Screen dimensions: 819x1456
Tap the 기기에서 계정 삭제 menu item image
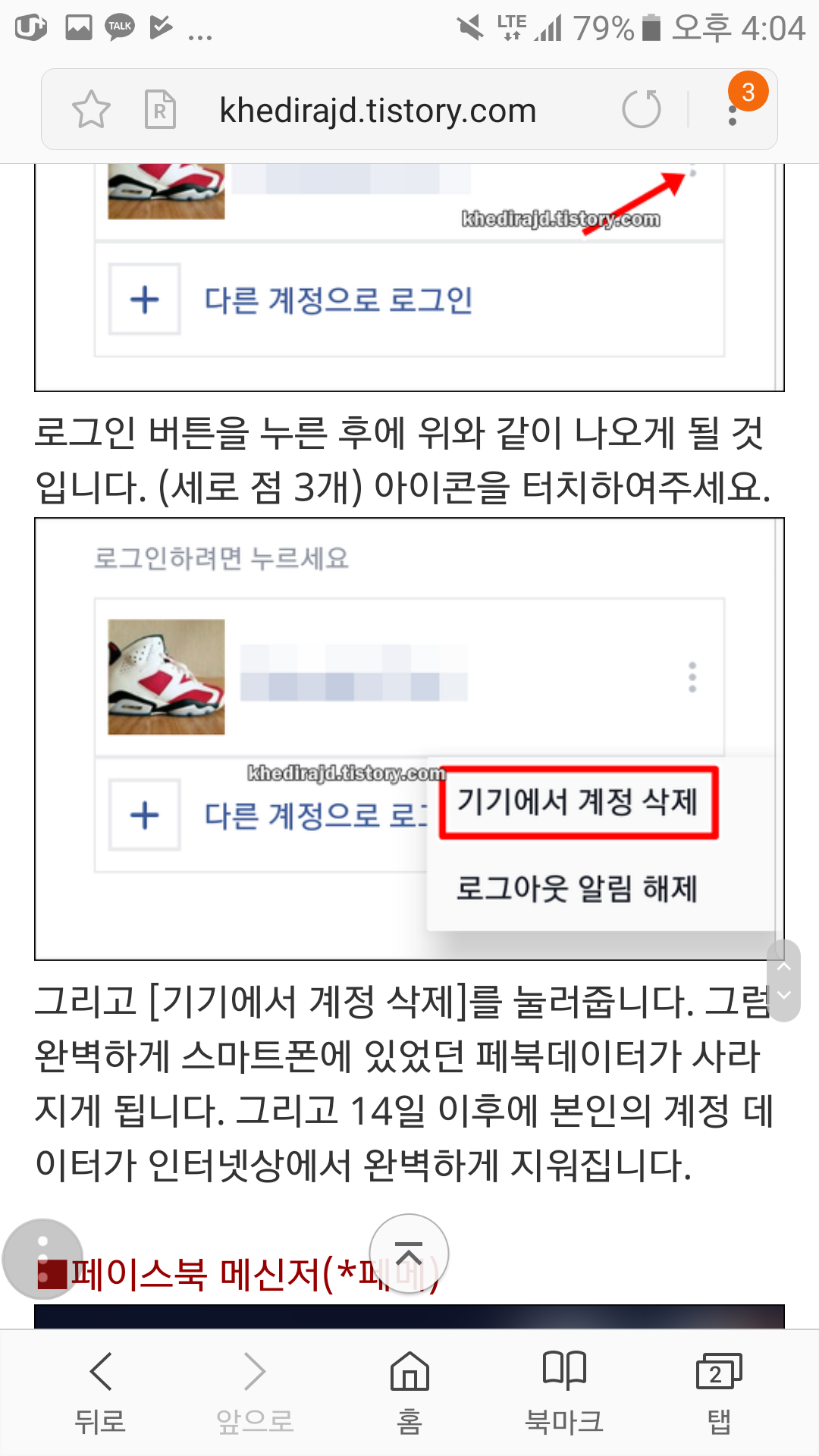click(579, 802)
